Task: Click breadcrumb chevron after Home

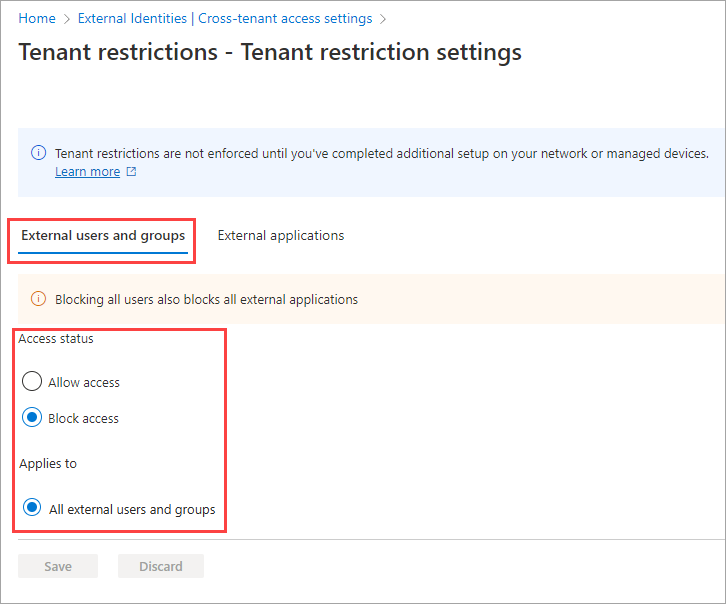Action: pyautogui.click(x=67, y=19)
